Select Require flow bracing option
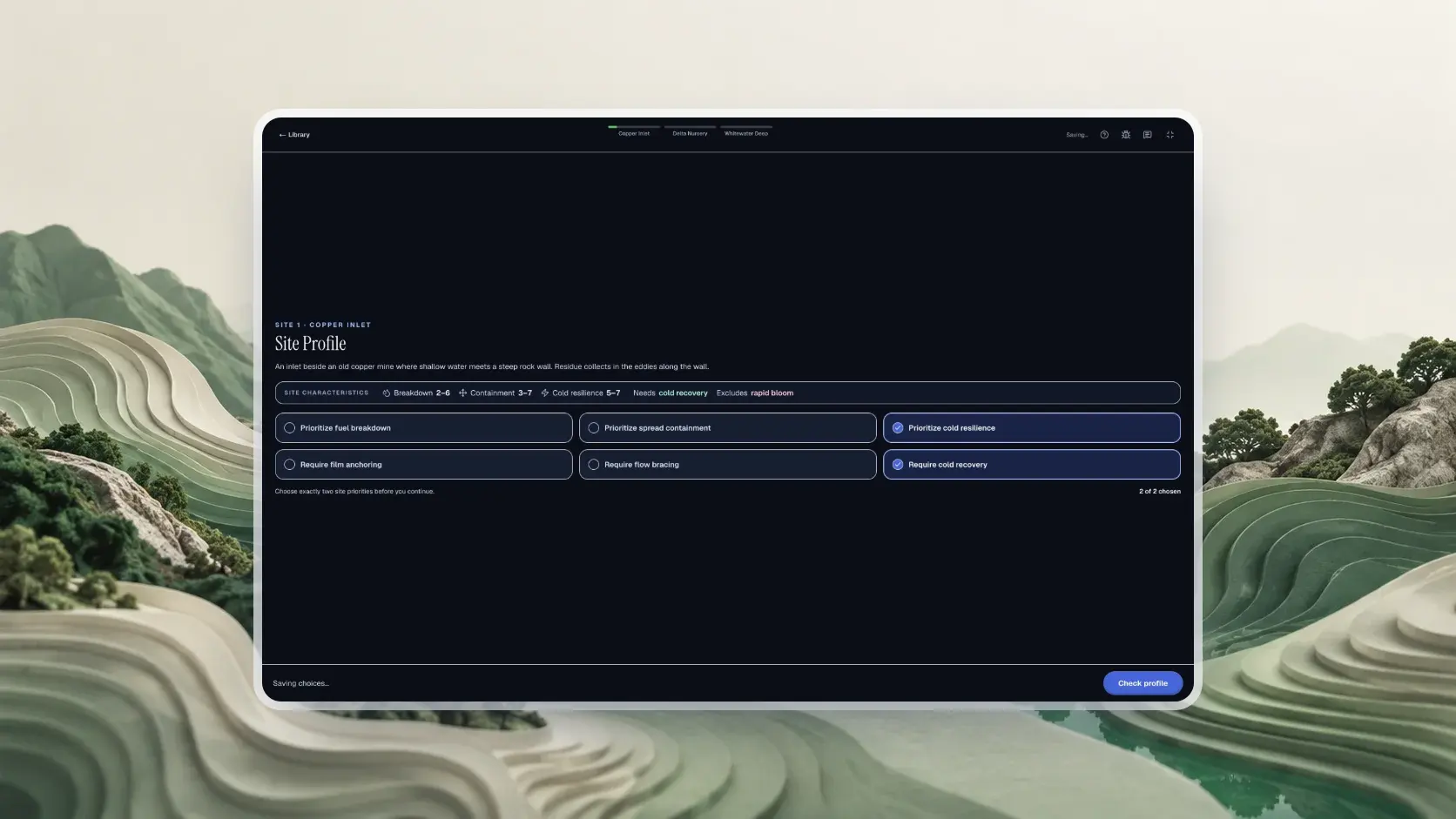This screenshot has width=1456, height=819. pos(727,465)
